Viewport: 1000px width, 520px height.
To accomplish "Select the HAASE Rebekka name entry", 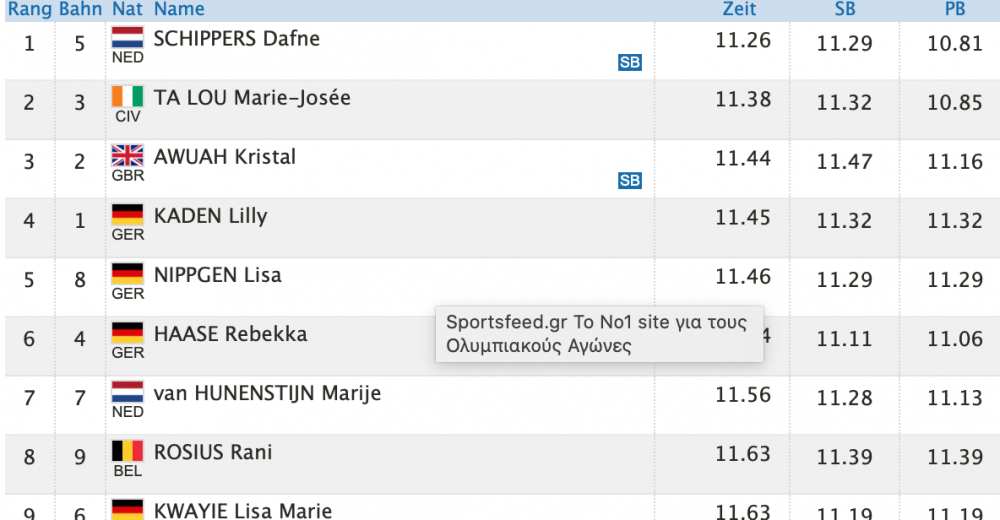I will [x=230, y=334].
